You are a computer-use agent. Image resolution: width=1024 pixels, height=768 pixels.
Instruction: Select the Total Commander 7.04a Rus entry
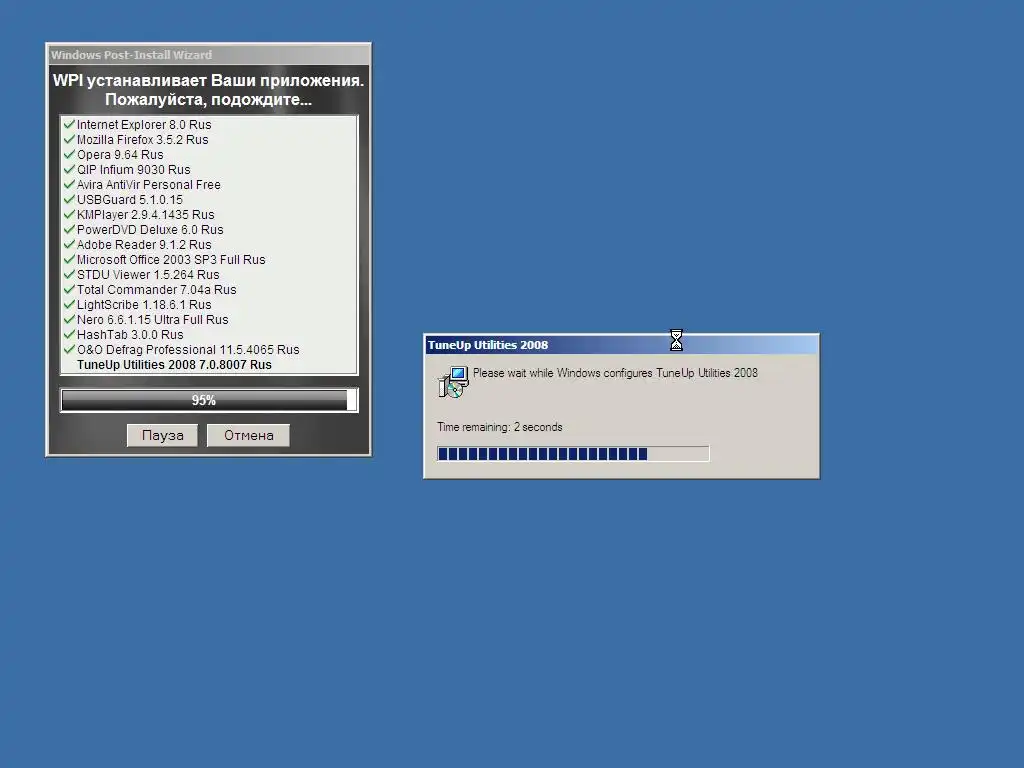[157, 290]
